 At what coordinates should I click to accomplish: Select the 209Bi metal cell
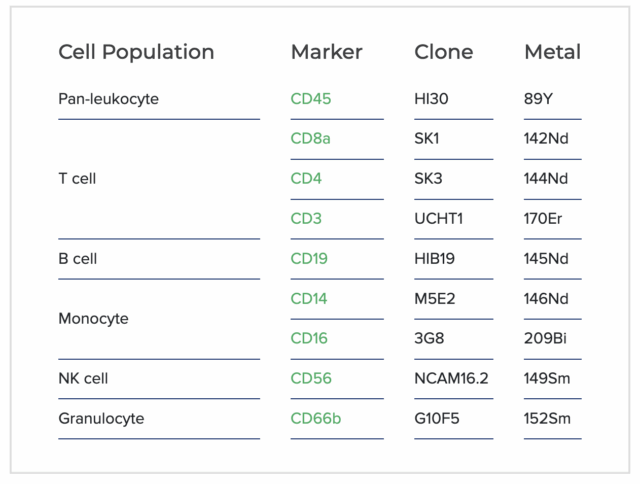click(545, 339)
